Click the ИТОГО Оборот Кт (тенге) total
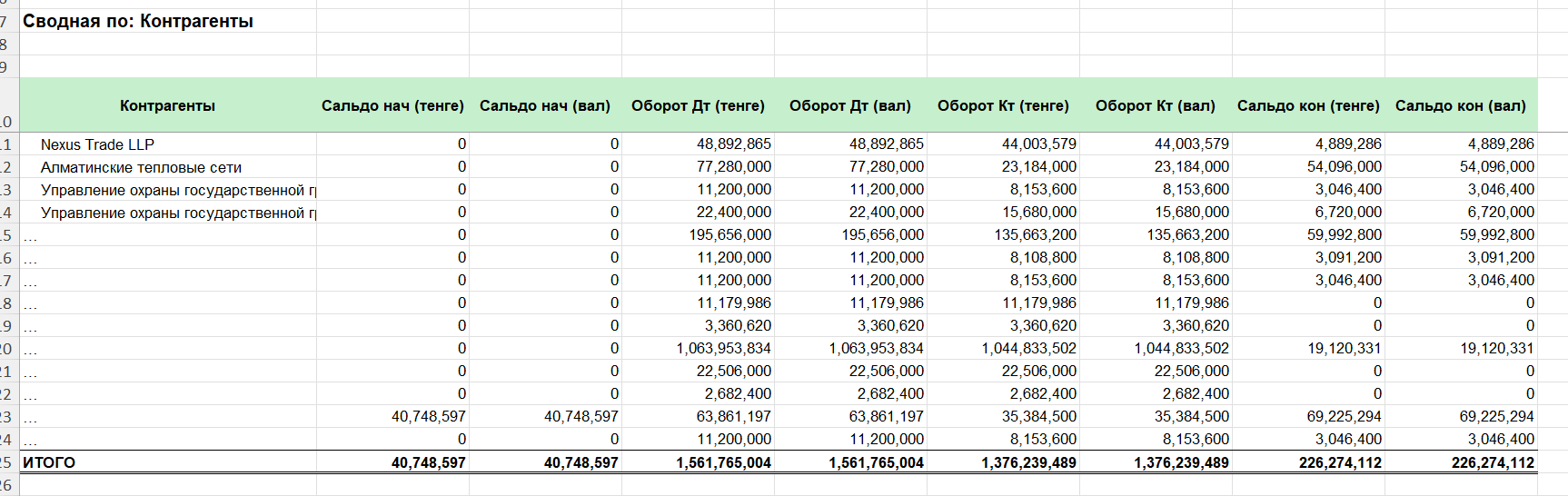Screen dimensions: 1568x496 coord(1028,462)
